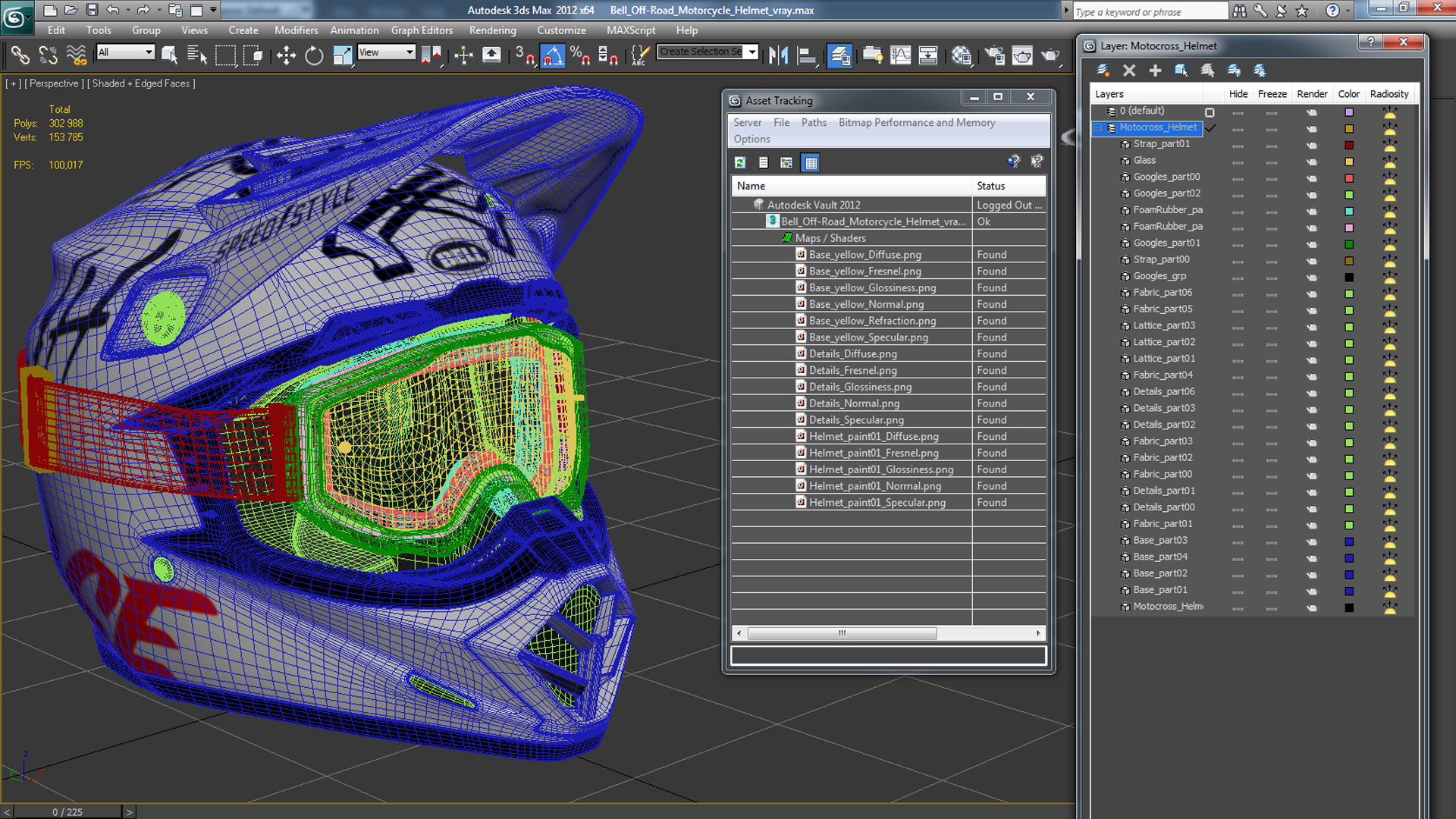Screen dimensions: 1456x819
Task: Open color swatch for Strap_part01
Action: [x=1349, y=145]
